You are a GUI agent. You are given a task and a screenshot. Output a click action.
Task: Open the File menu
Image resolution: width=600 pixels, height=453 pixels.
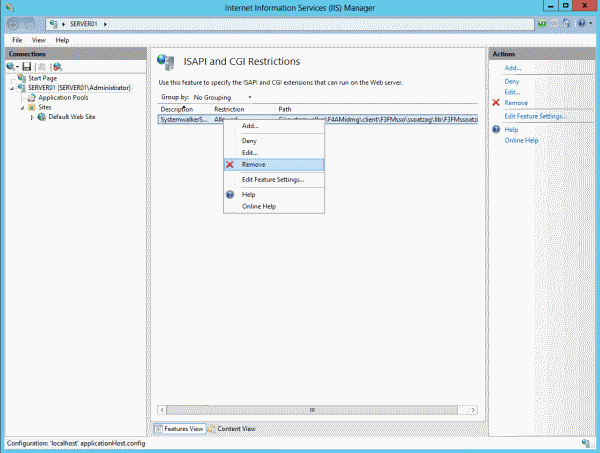point(17,40)
